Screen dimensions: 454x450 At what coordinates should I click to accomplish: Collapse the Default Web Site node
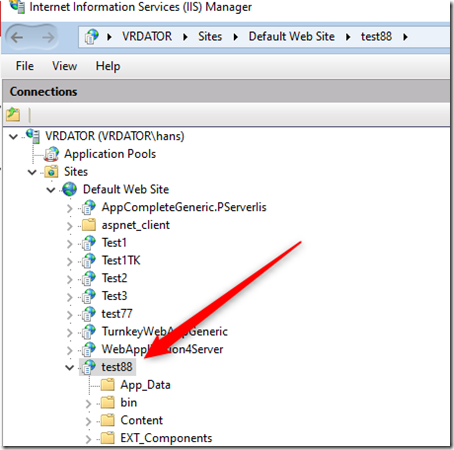click(x=51, y=190)
